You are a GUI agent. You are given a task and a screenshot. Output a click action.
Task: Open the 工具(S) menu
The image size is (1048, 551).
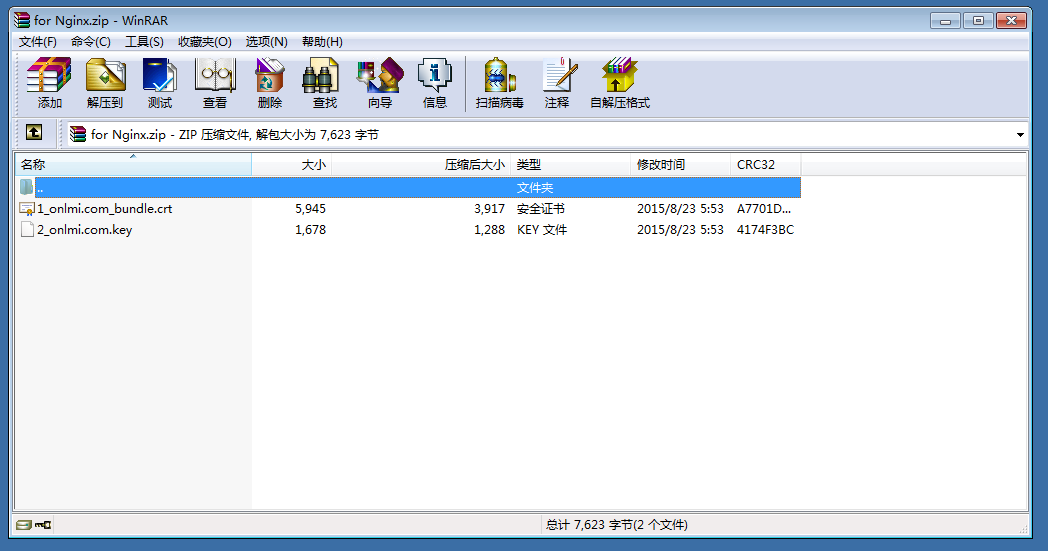click(144, 42)
